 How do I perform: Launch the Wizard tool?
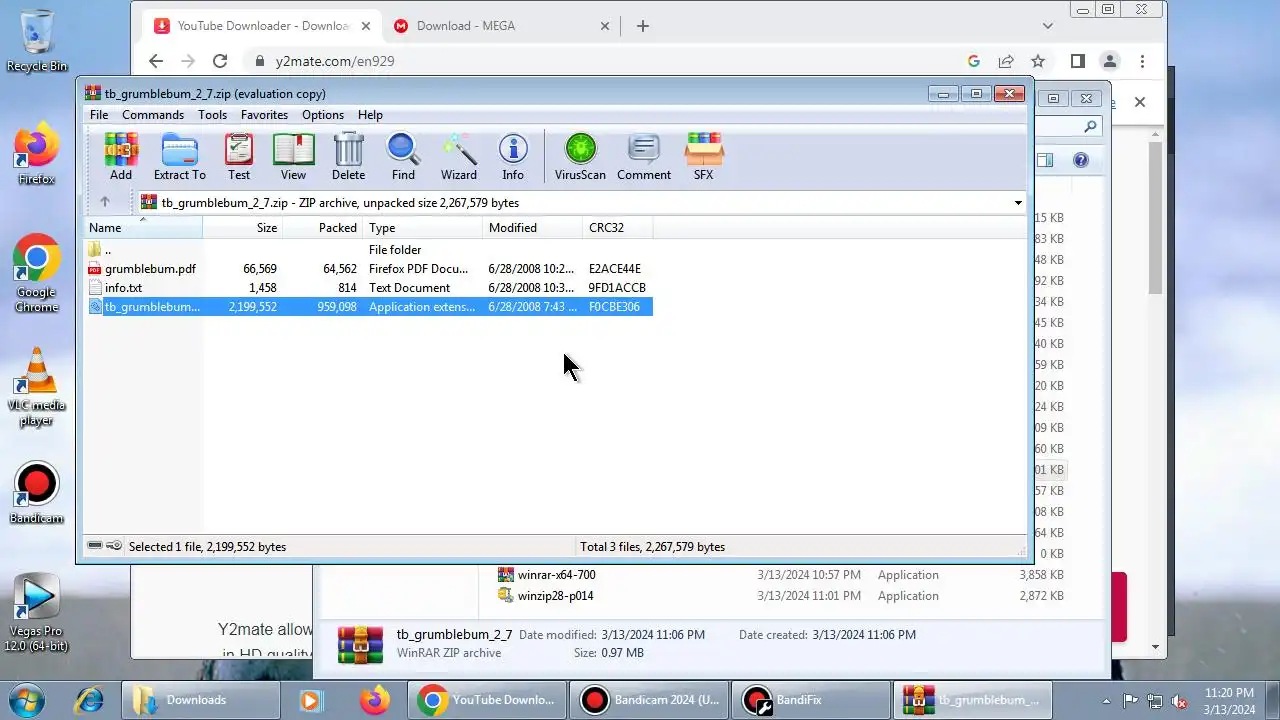point(459,157)
